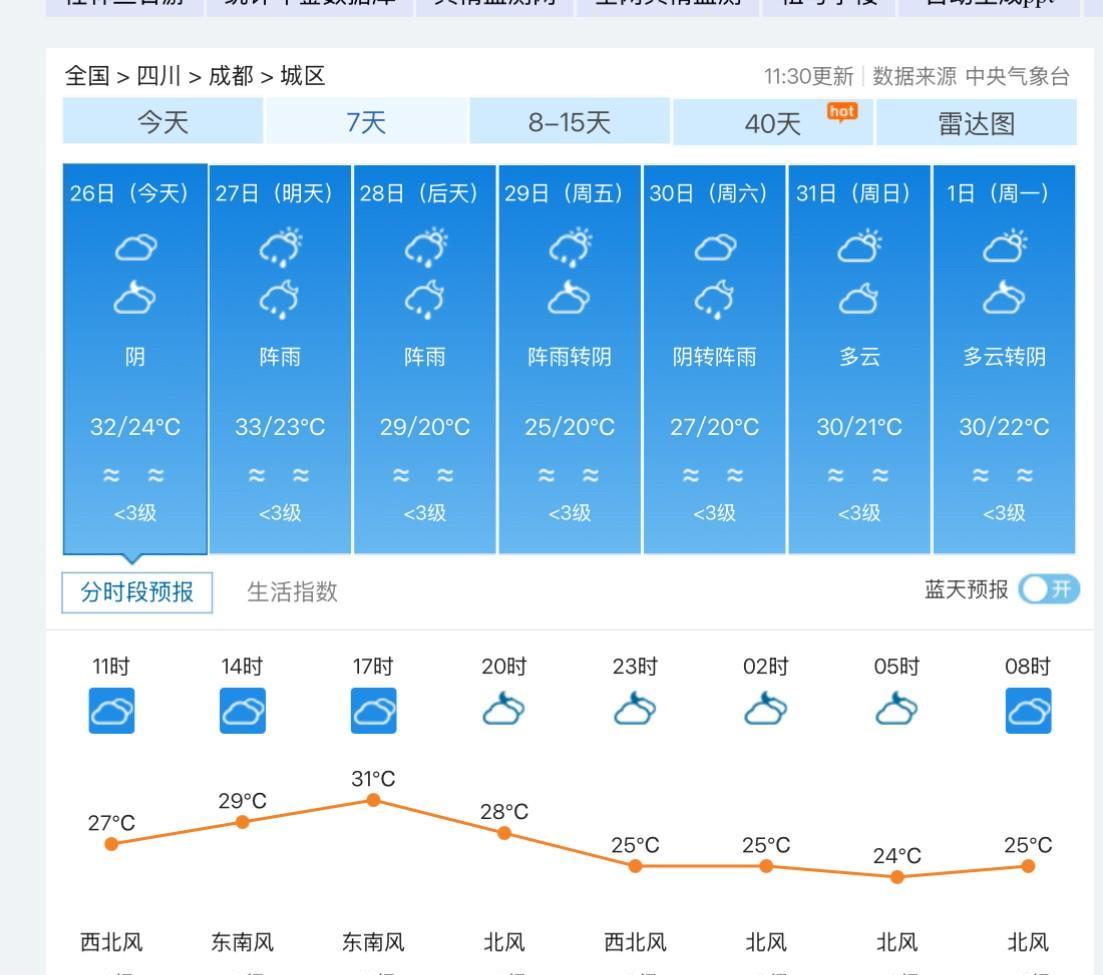Click the 05时 night weather icon

[897, 711]
